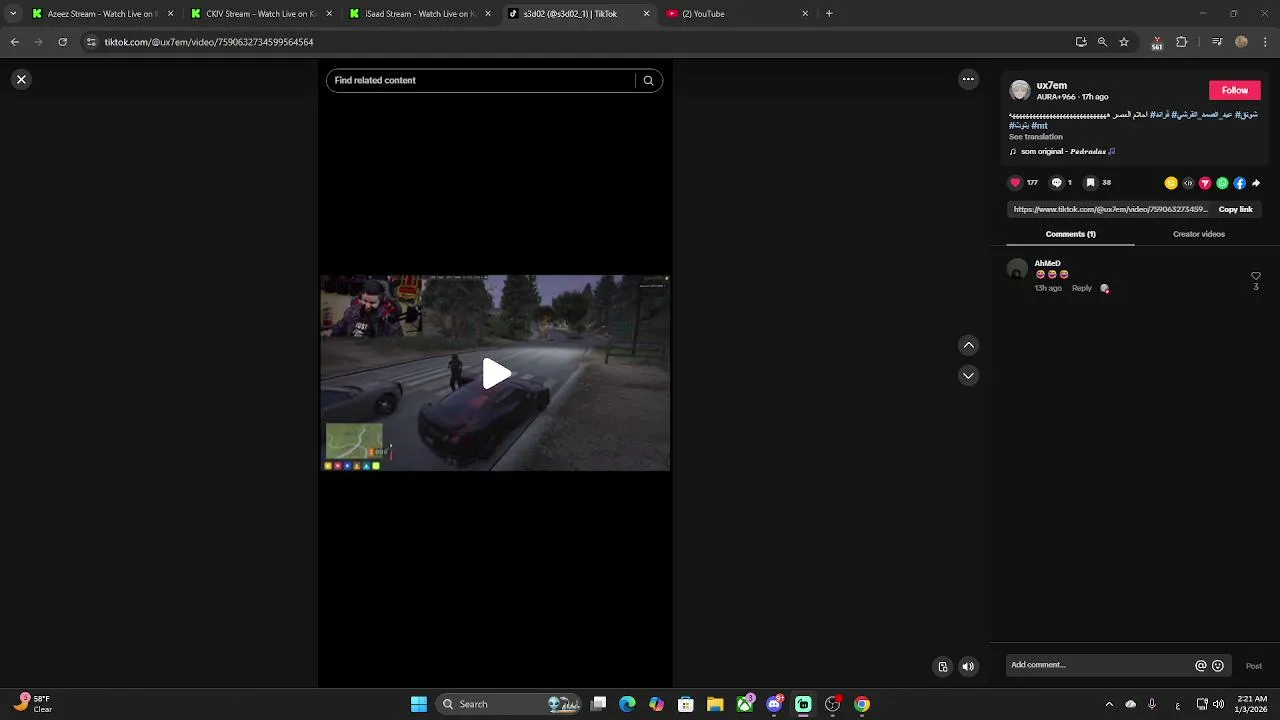Viewport: 1280px width, 720px height.
Task: Click the taskbar Search box
Action: tap(509, 704)
